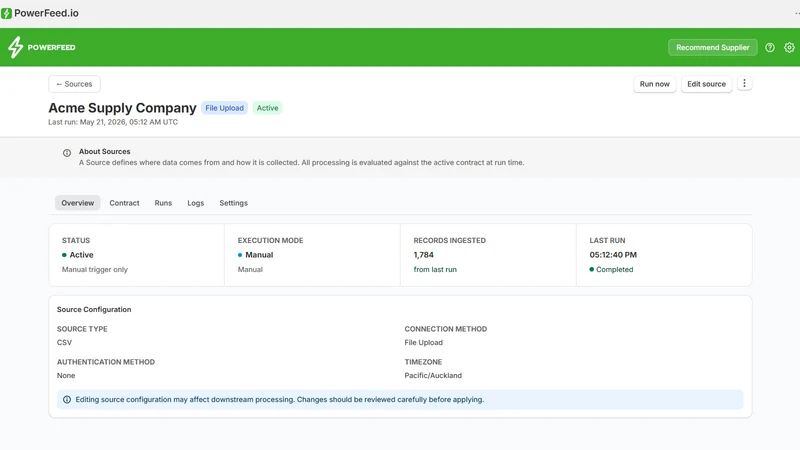Click None under AUTHENTICATION METHOD
This screenshot has height=450, width=800.
66,376
